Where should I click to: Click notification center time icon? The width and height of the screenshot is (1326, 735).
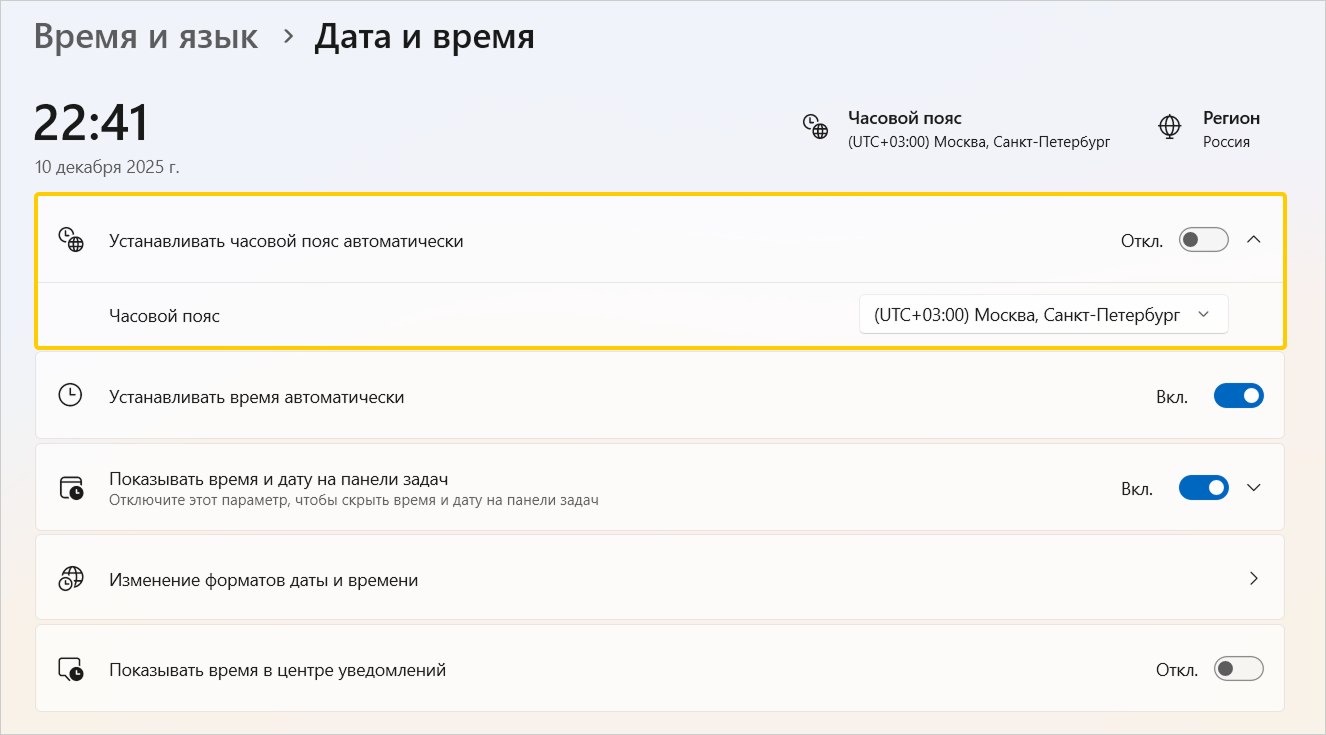[70, 669]
